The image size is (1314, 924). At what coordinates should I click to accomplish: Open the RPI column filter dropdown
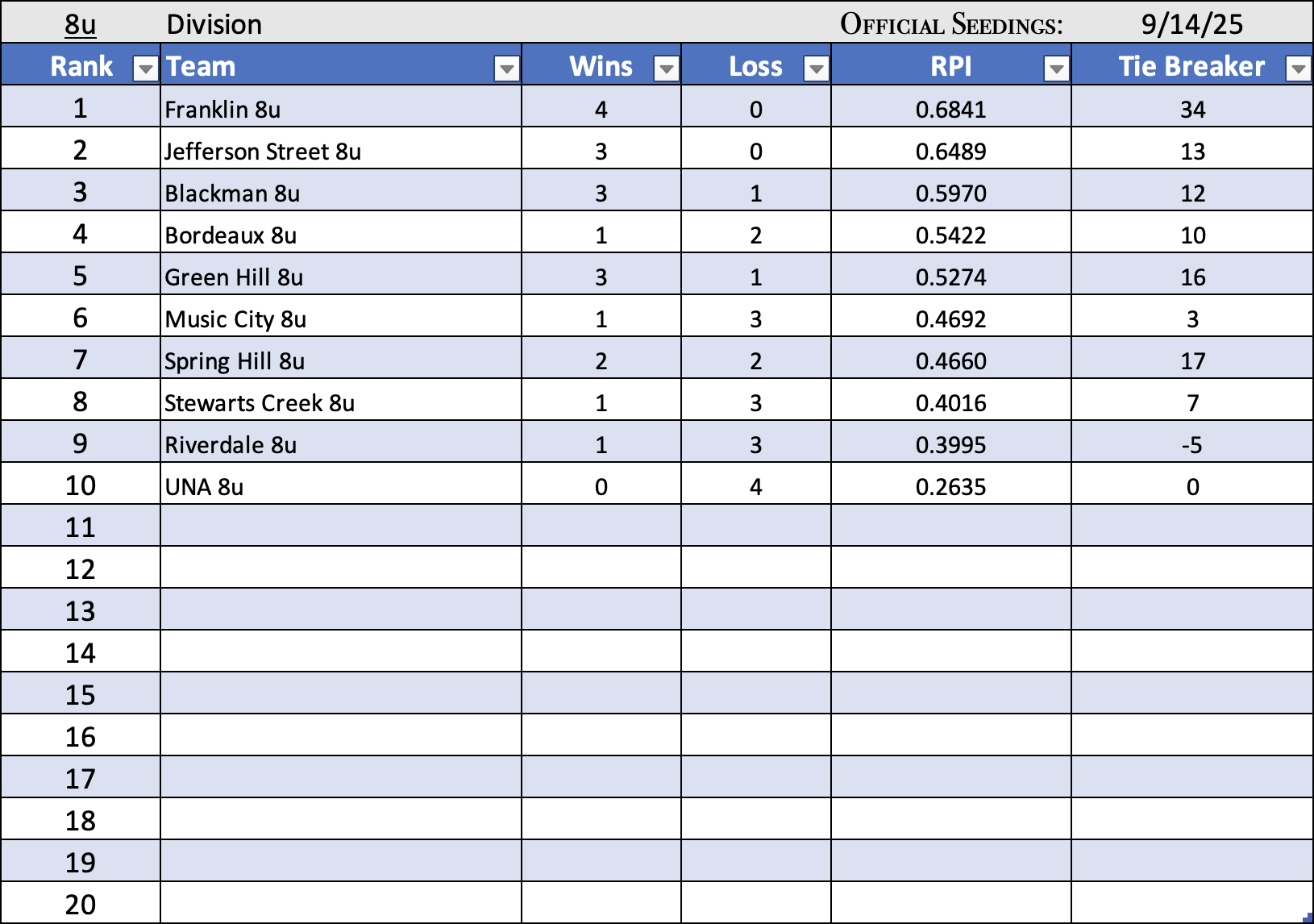coord(1055,69)
